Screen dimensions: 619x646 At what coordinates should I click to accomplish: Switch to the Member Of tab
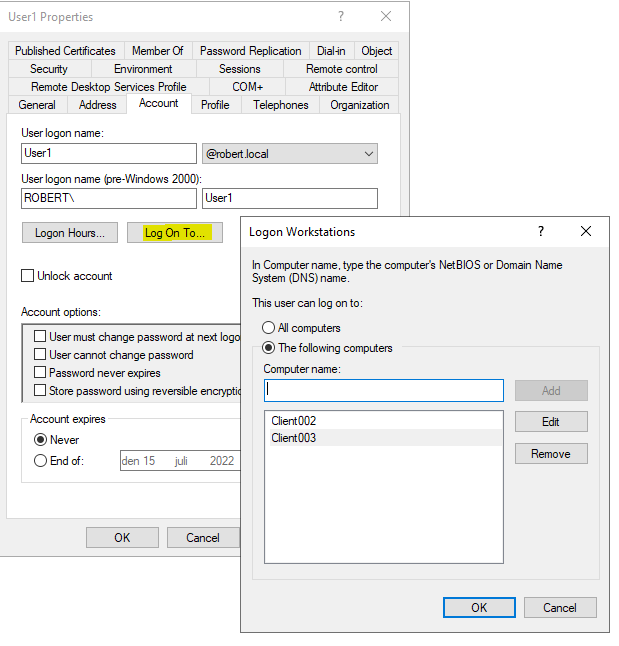pyautogui.click(x=157, y=51)
